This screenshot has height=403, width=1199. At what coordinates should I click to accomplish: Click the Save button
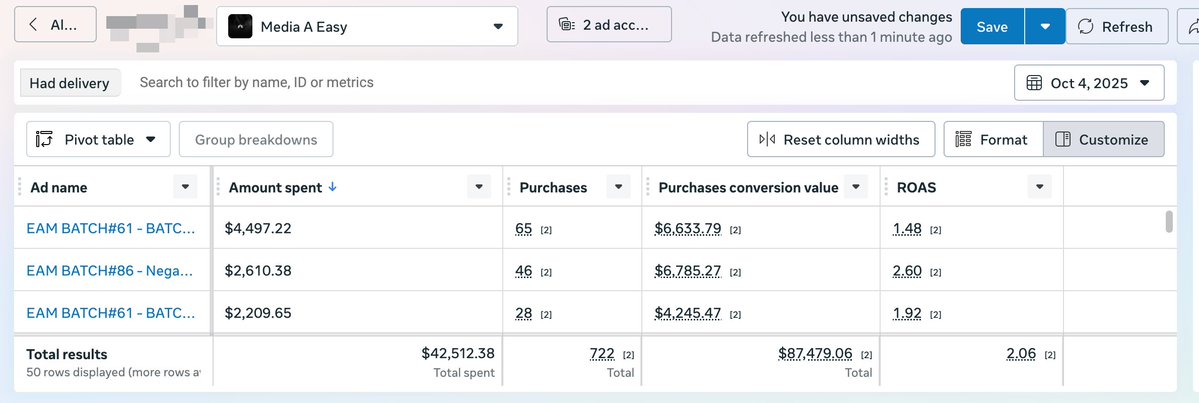click(x=991, y=27)
